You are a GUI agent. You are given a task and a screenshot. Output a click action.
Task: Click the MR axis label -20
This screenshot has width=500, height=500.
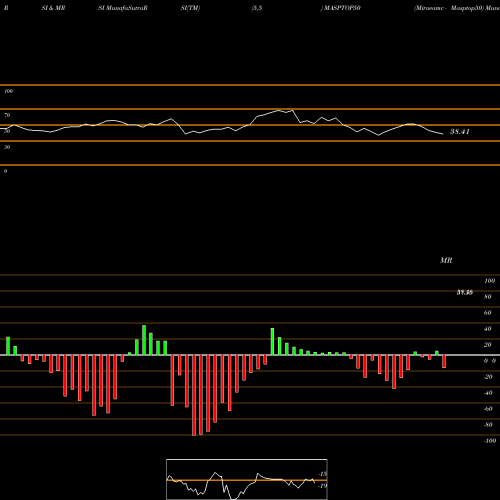pos(488,377)
